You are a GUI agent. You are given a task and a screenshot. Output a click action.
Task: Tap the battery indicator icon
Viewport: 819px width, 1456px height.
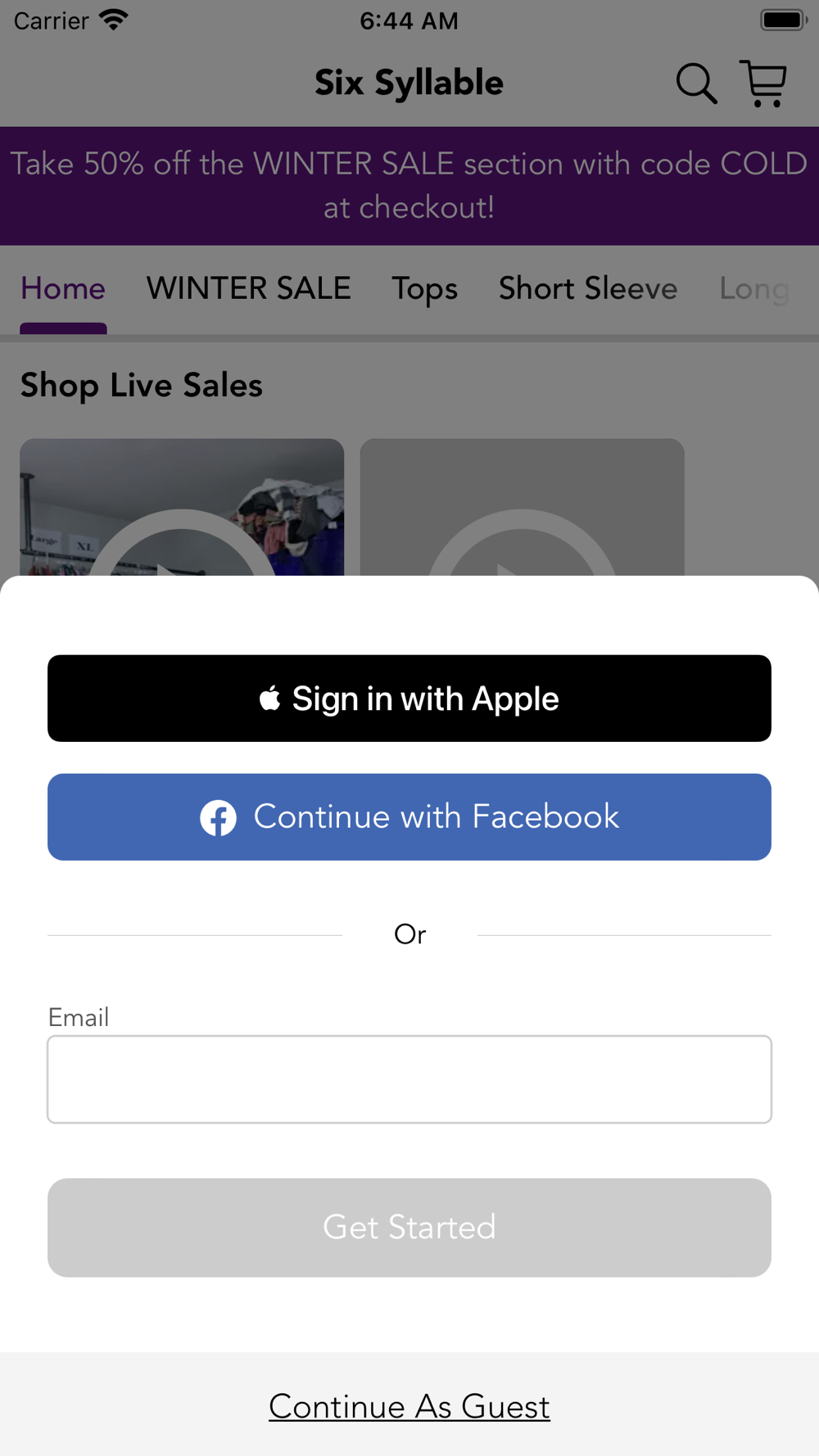coord(784,20)
